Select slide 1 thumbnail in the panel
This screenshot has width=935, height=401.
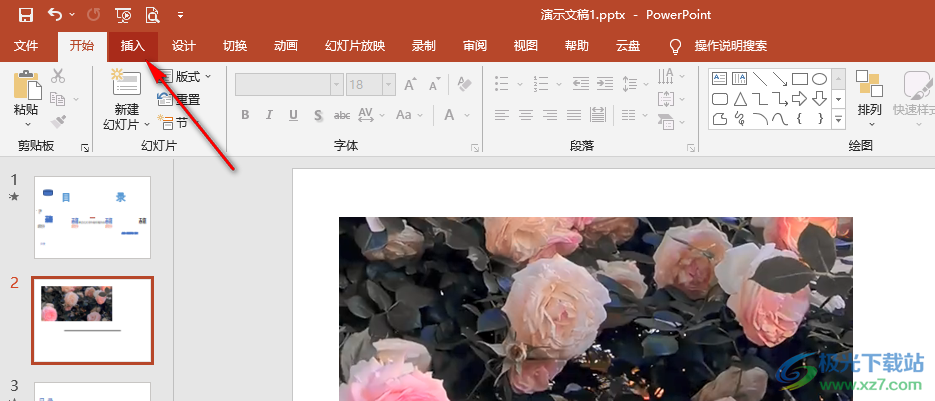click(x=92, y=217)
